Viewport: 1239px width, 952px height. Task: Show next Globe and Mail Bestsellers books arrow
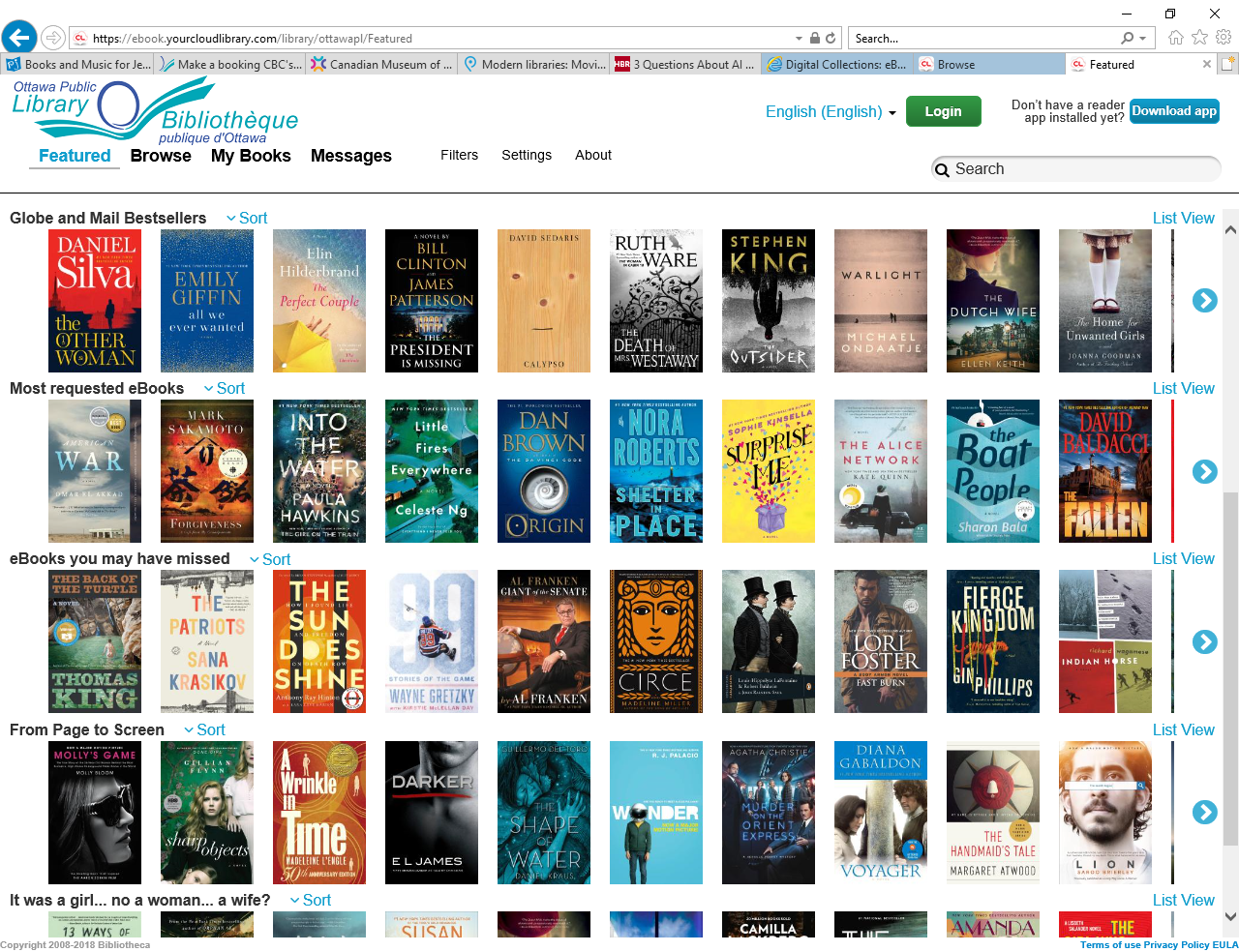[1204, 301]
